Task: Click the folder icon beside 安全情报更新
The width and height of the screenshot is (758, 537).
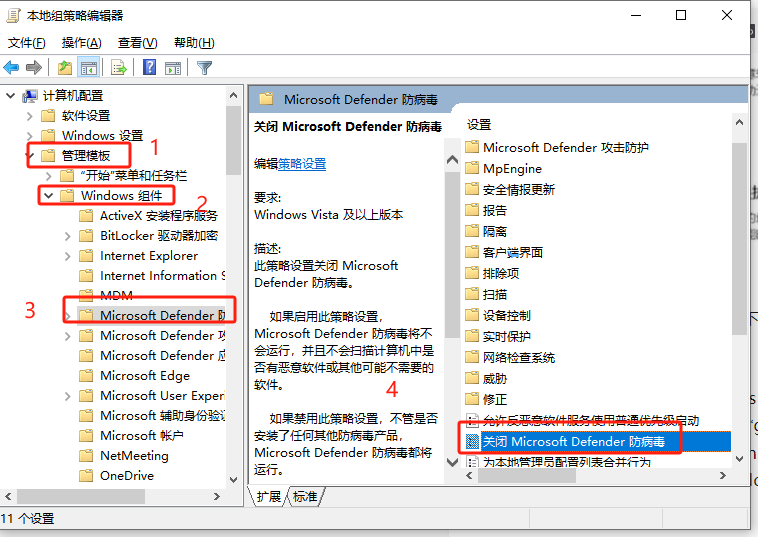Action: click(472, 189)
